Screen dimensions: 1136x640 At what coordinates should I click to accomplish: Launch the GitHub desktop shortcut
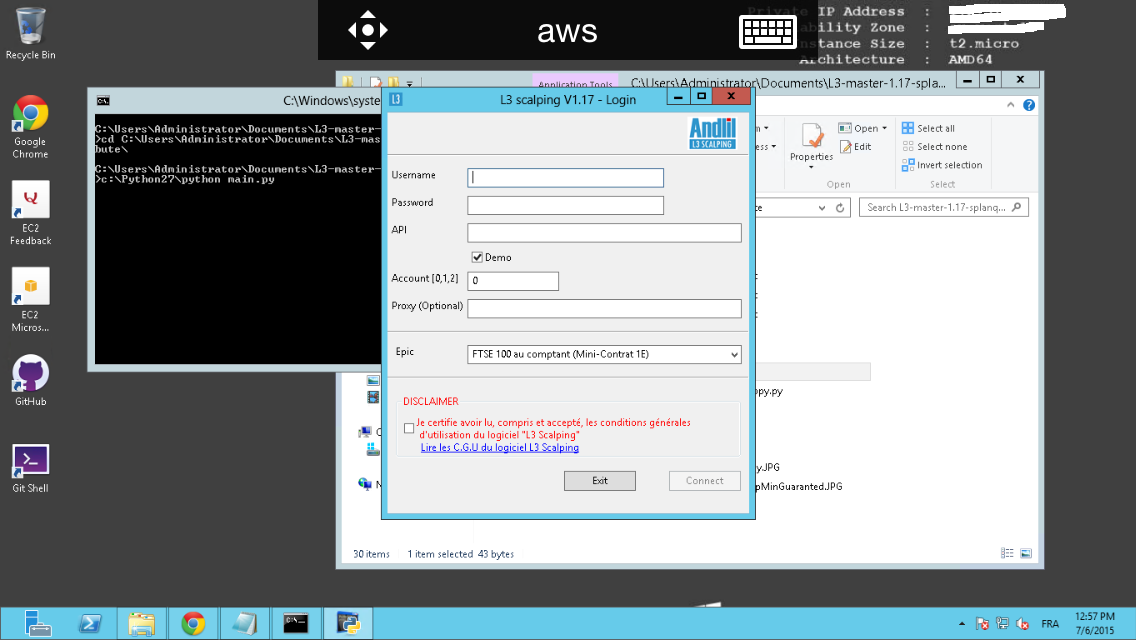pos(30,381)
